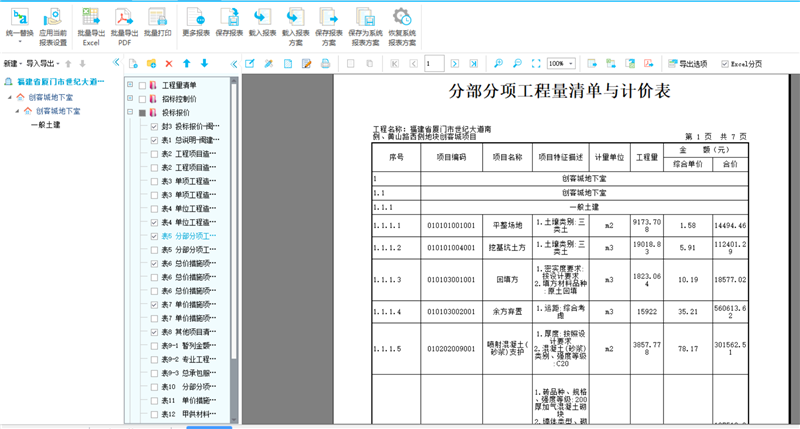Screen dimensions: 800x429
Task: Select 表9-2 专业工程 report
Action: [x=189, y=360]
